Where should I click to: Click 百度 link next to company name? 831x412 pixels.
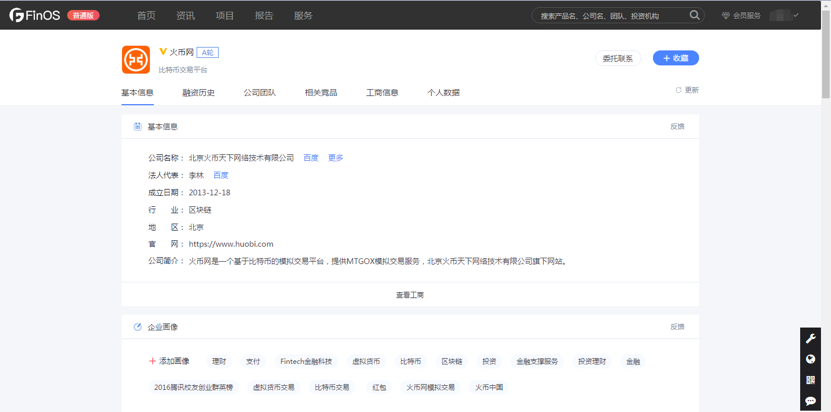tap(311, 157)
